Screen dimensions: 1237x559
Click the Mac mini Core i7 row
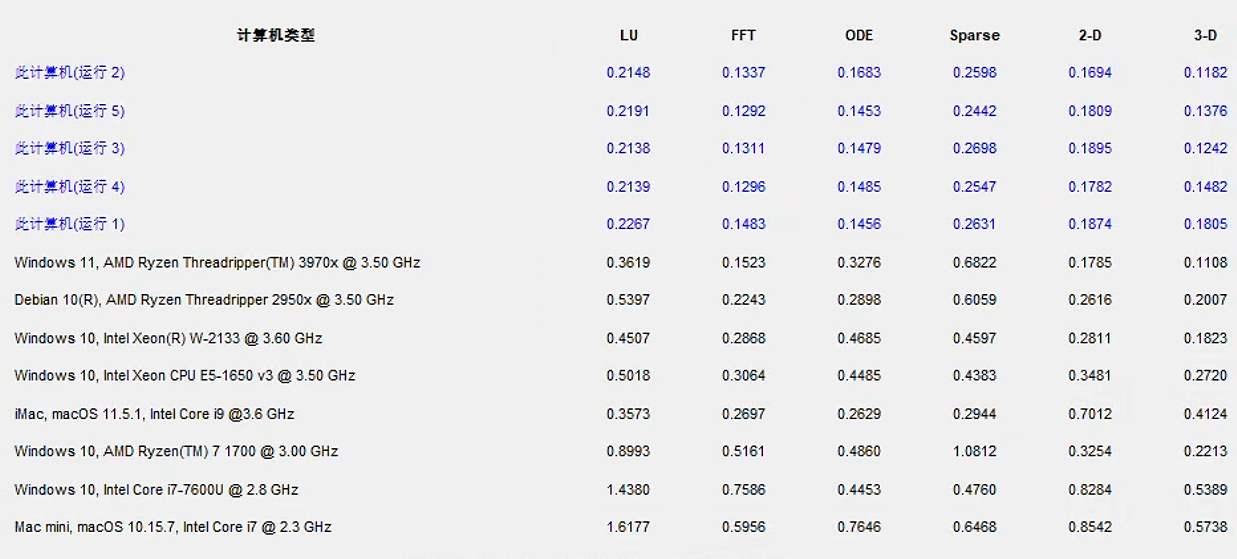click(173, 527)
